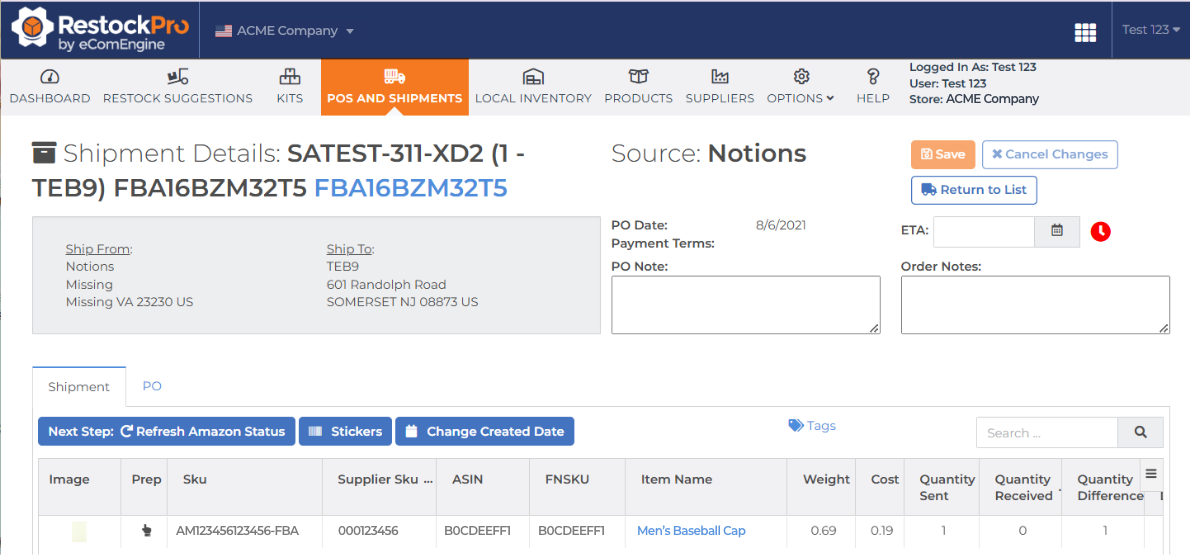The height and width of the screenshot is (555, 1190).
Task: Click the Return to List button
Action: 974,190
